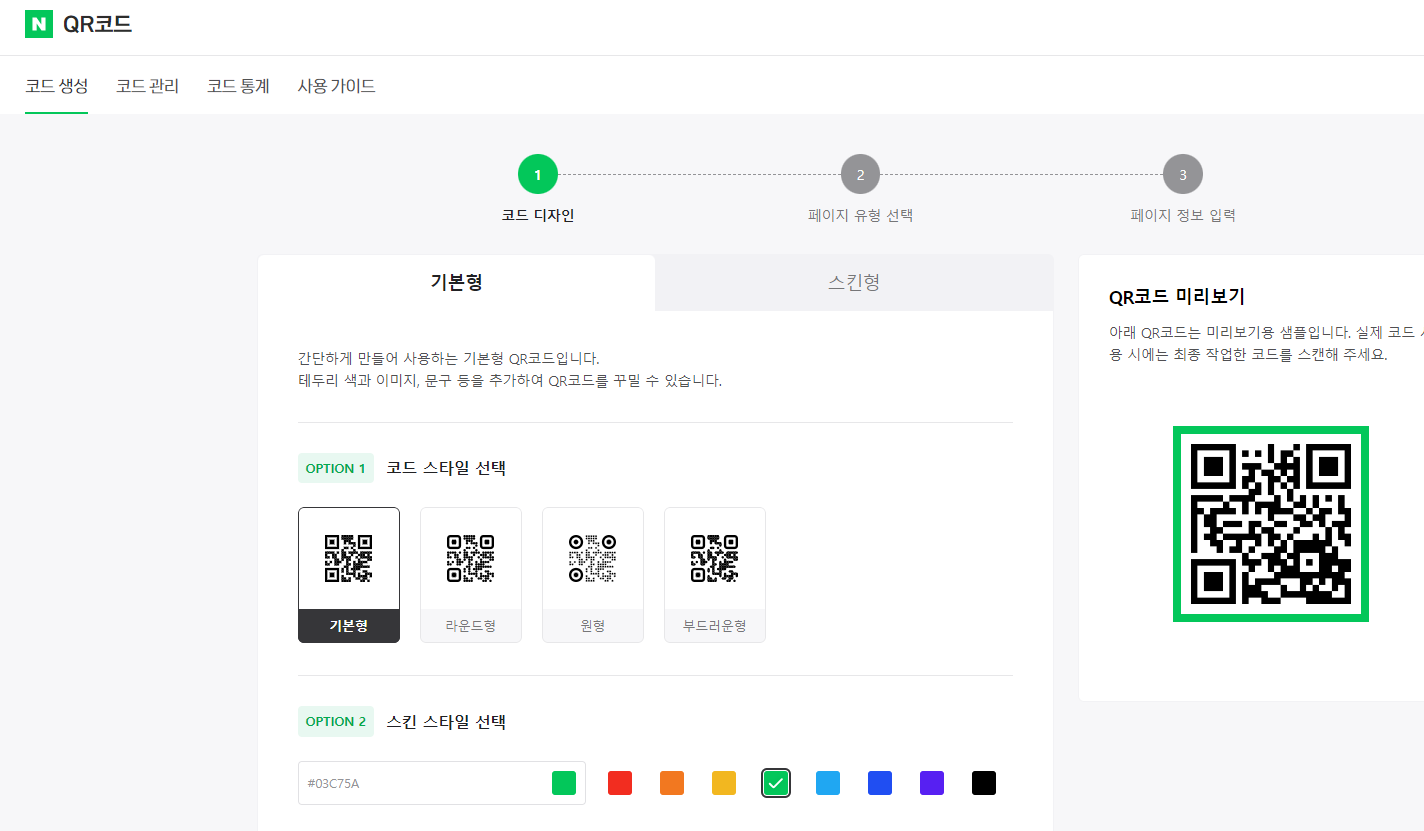
Task: Select the red skin color swatch
Action: [619, 783]
